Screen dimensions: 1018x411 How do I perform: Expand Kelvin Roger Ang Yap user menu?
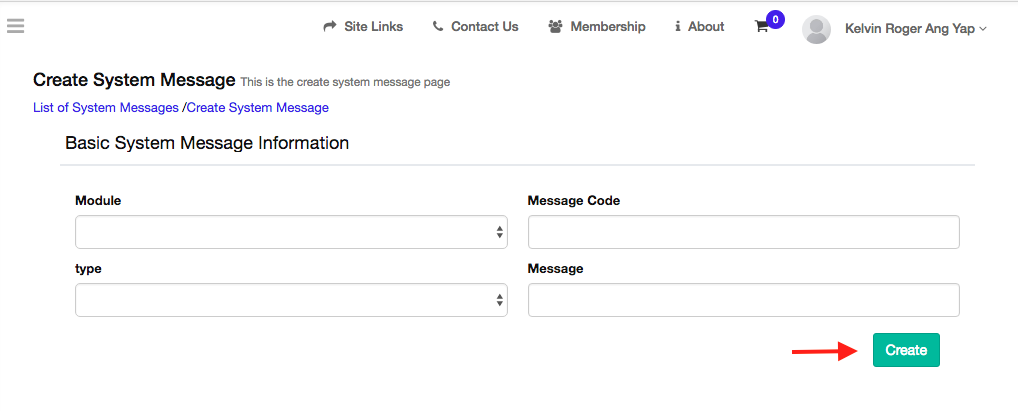click(909, 28)
